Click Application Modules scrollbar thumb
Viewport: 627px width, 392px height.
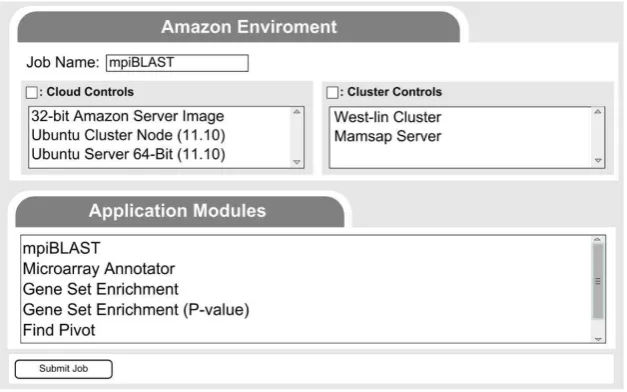point(598,282)
